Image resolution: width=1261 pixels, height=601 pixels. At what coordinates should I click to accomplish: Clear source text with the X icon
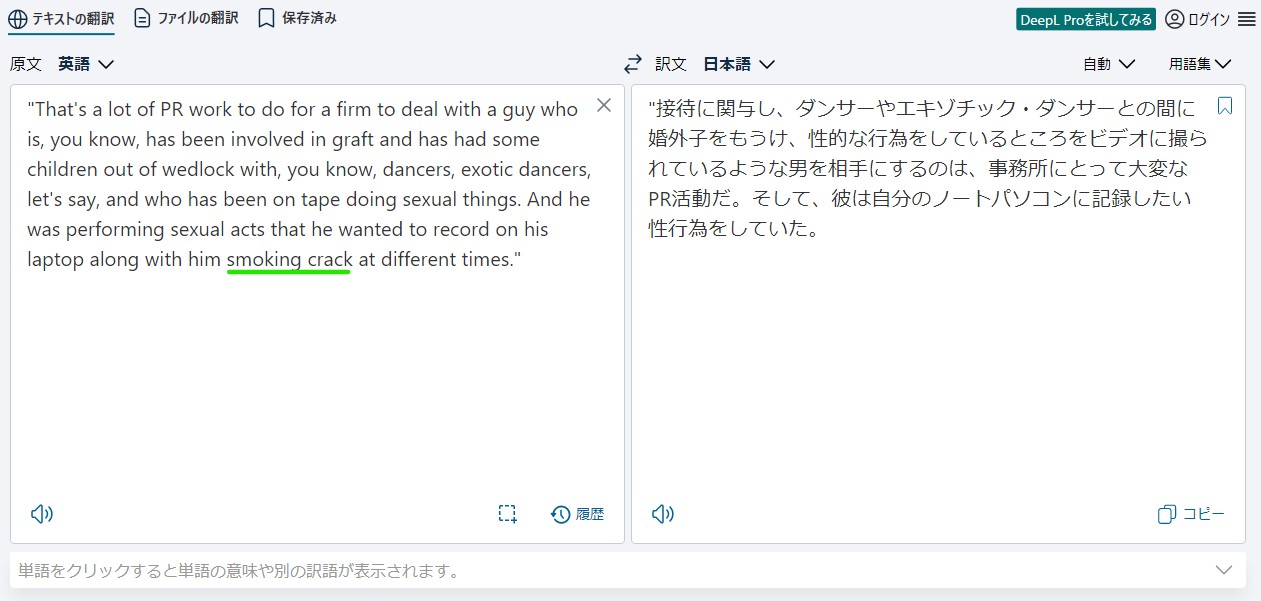(x=603, y=105)
